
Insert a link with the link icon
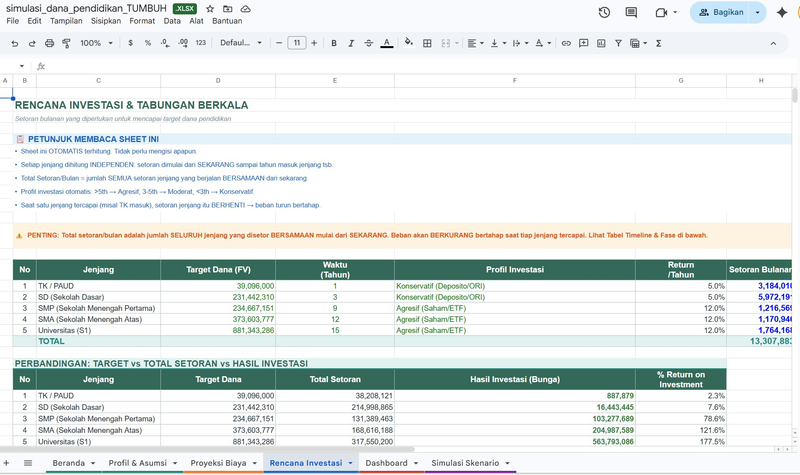coord(566,43)
